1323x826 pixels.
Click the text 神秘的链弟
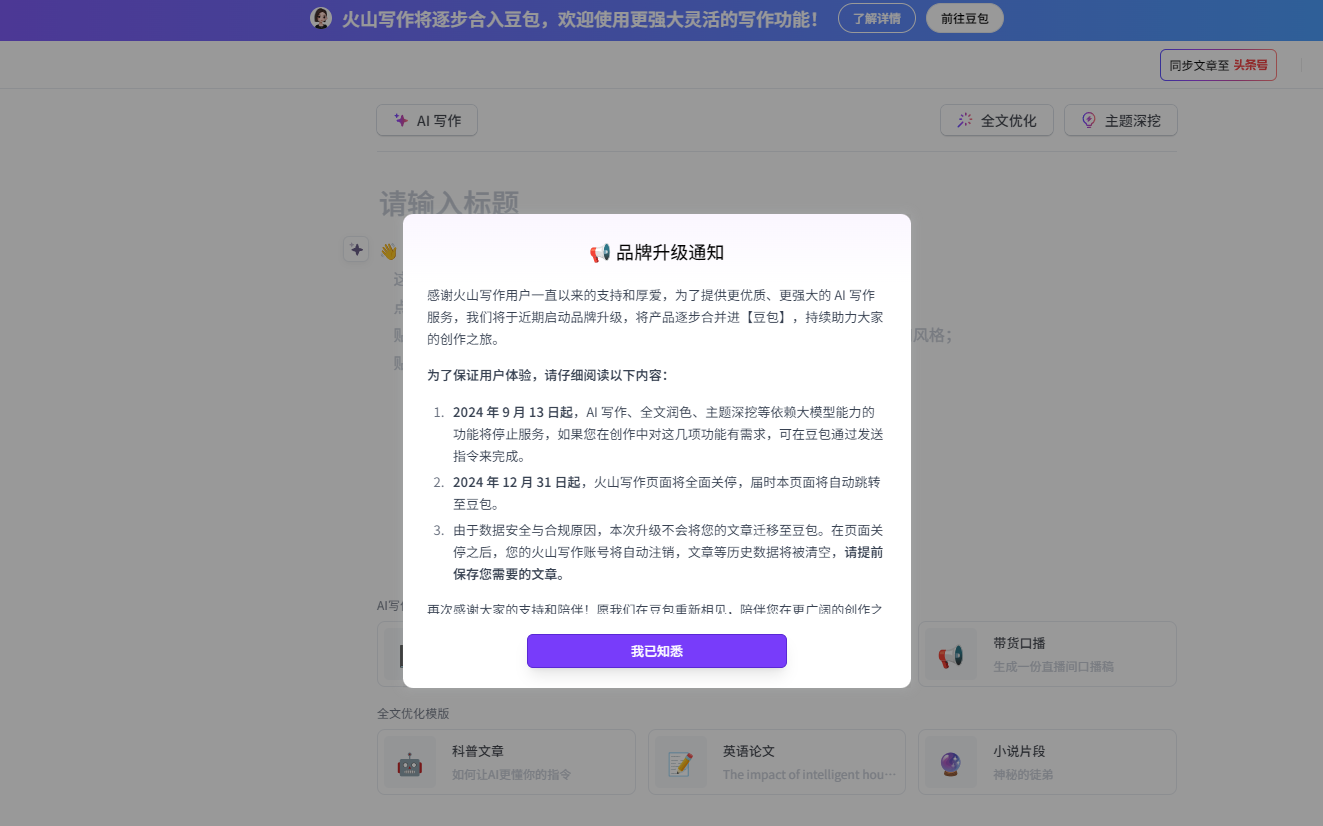coord(1023,774)
